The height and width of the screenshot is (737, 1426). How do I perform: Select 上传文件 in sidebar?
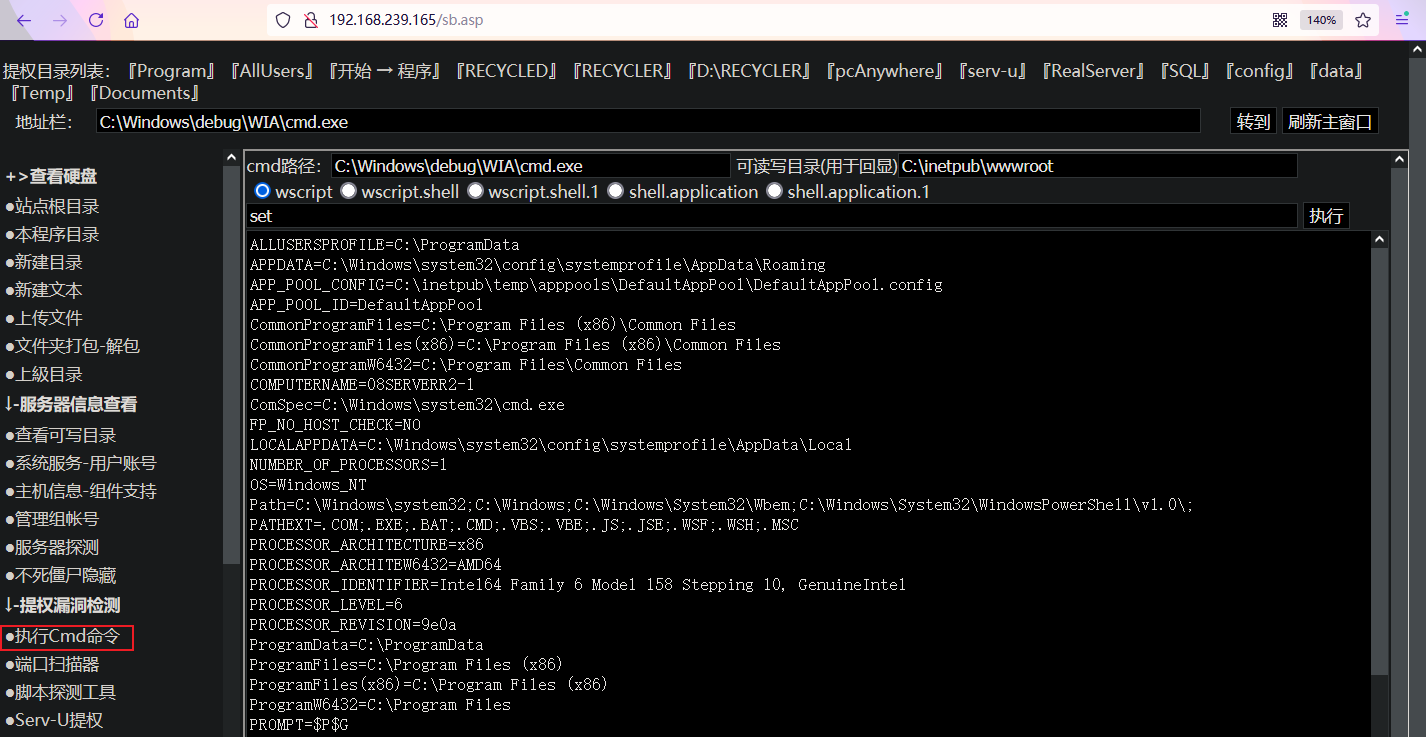[x=44, y=319]
